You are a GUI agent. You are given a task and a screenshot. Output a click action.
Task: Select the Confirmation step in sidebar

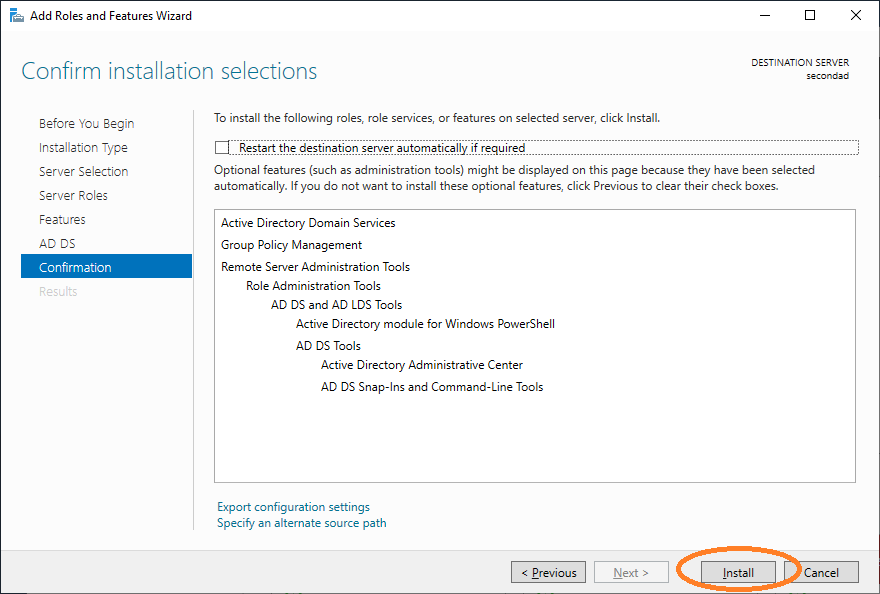tap(75, 268)
